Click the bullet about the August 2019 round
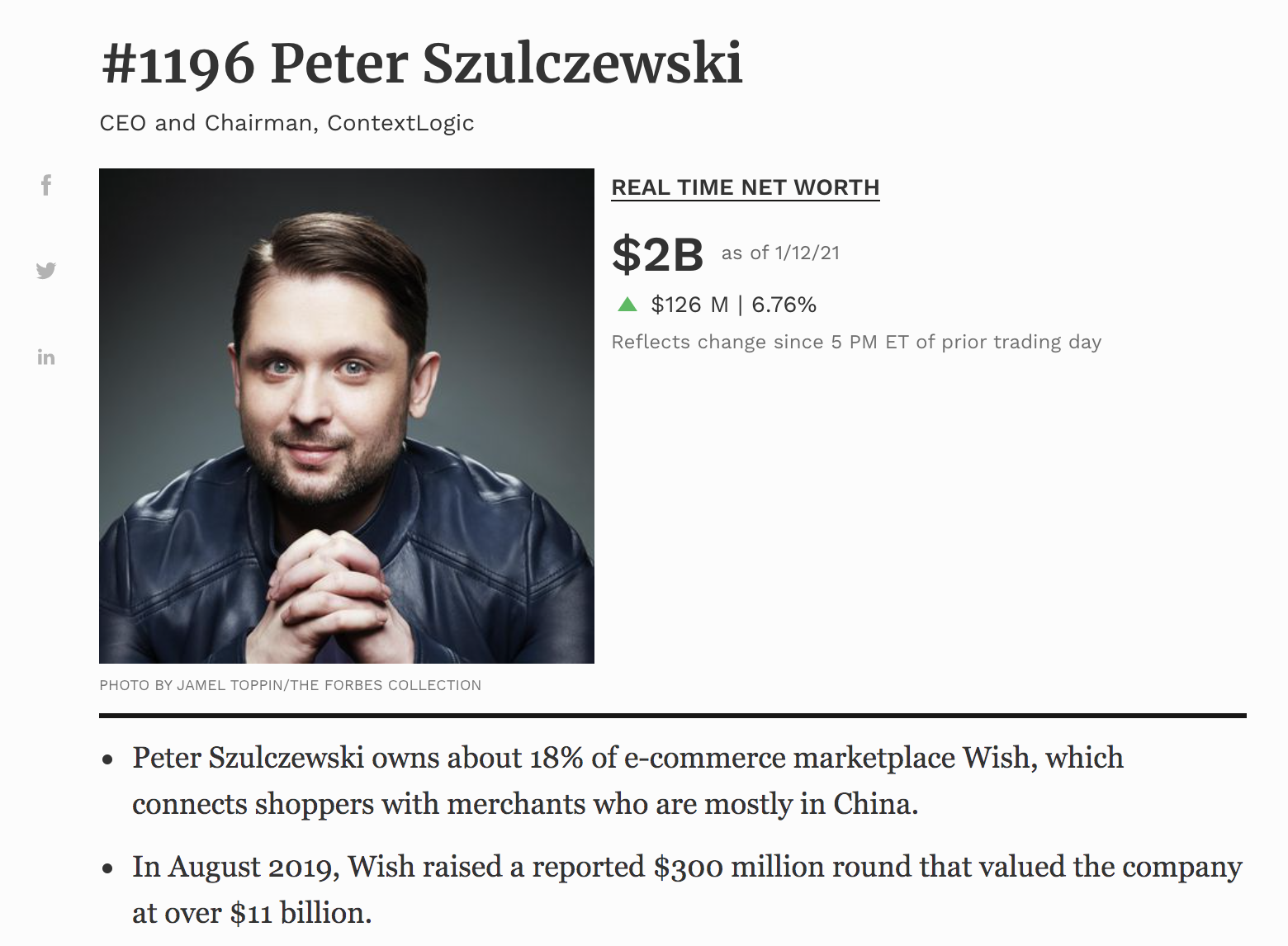 (687, 890)
